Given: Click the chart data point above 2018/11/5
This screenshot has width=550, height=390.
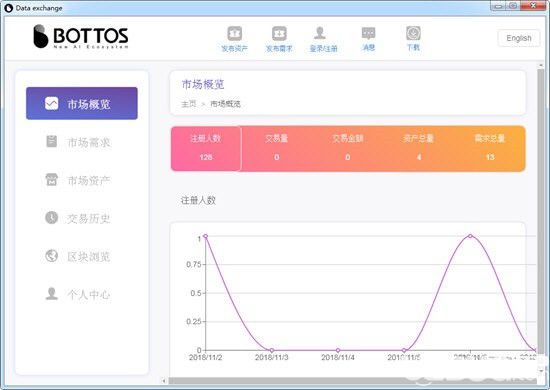Looking at the screenshot, I should [x=404, y=350].
